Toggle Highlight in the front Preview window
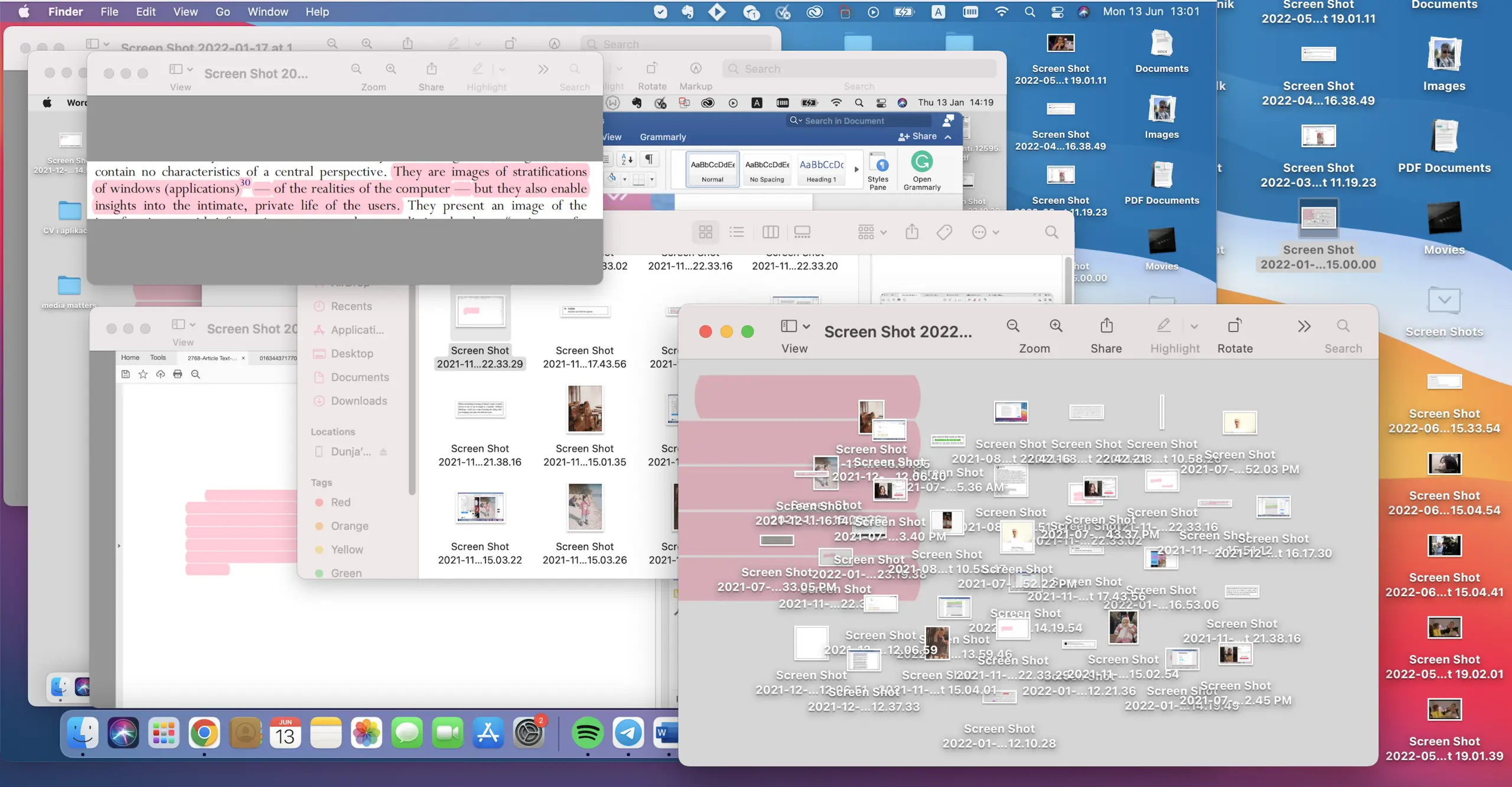The width and height of the screenshot is (1512, 787). coord(1163,326)
